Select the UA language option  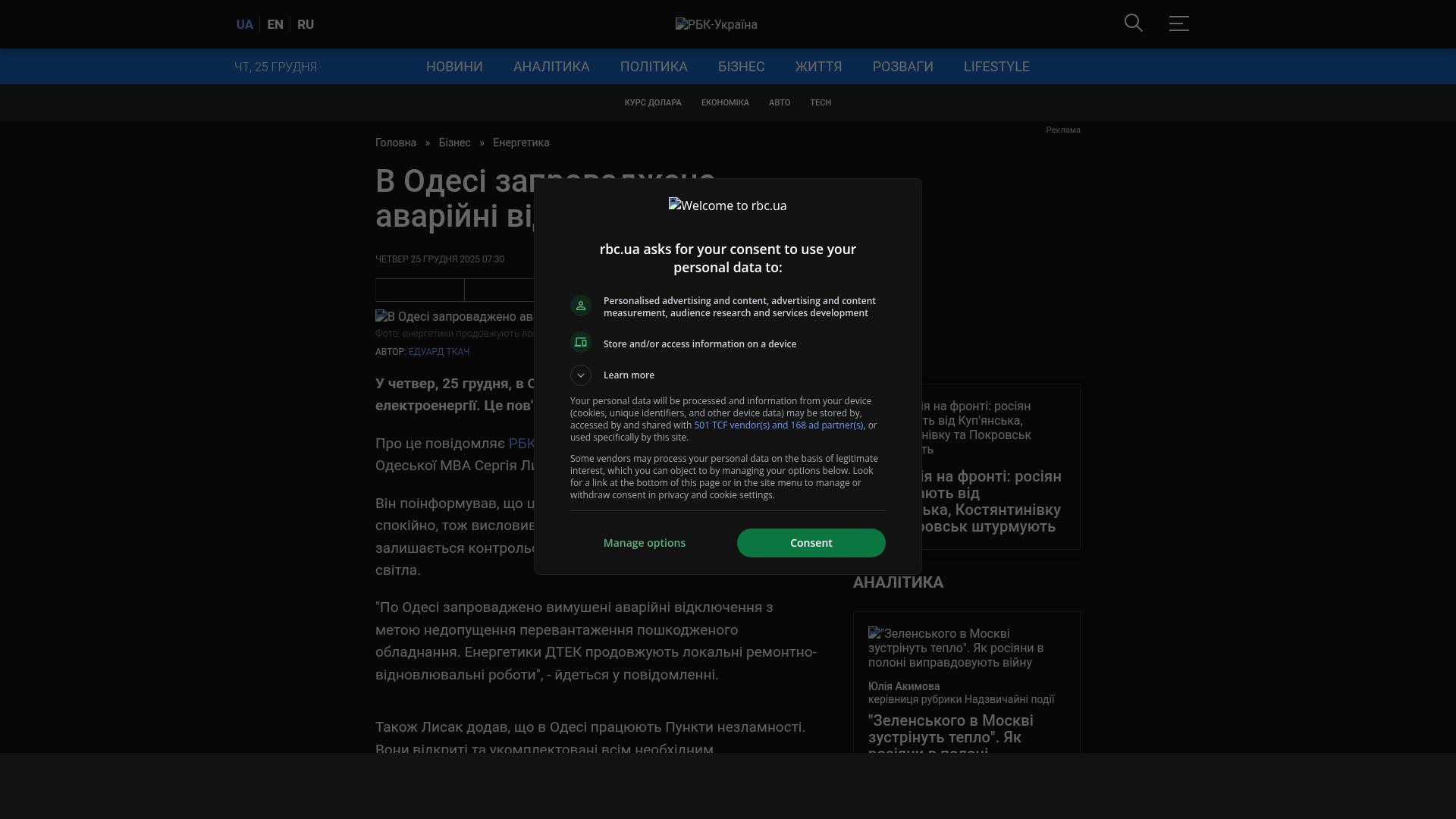244,25
